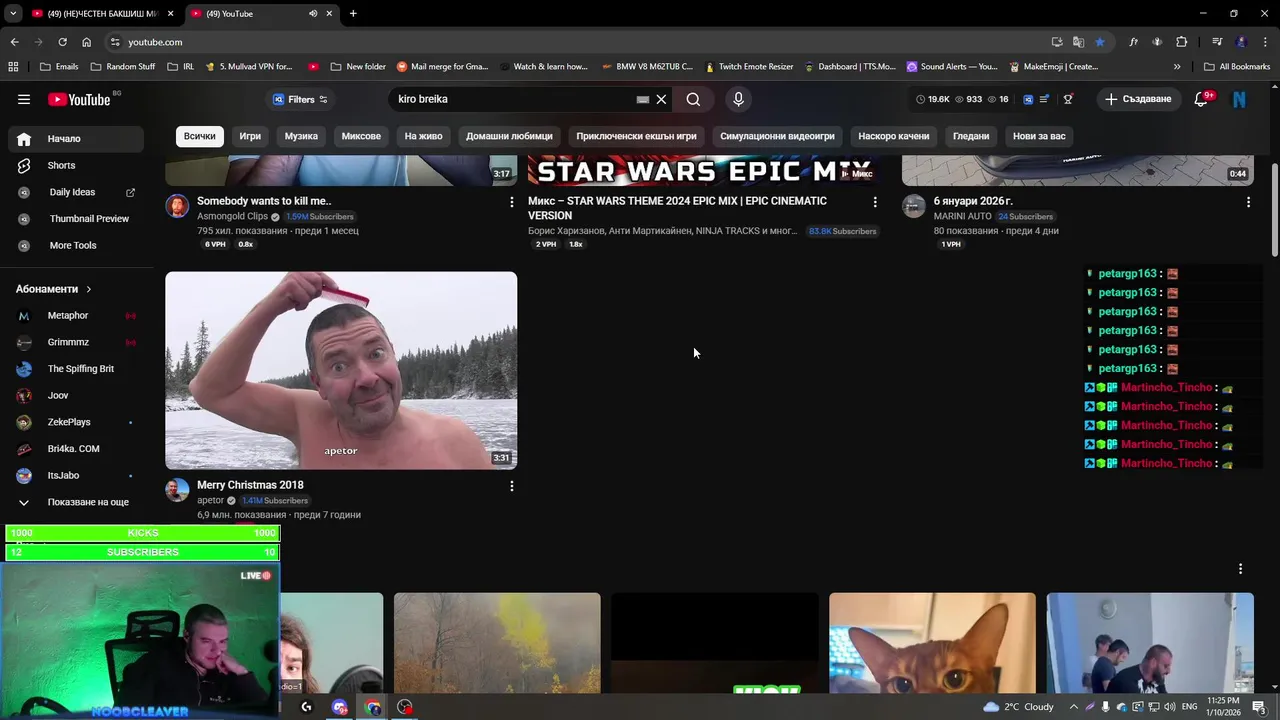Viewport: 1280px width, 720px height.
Task: Open the browser home page button
Action: [87, 42]
